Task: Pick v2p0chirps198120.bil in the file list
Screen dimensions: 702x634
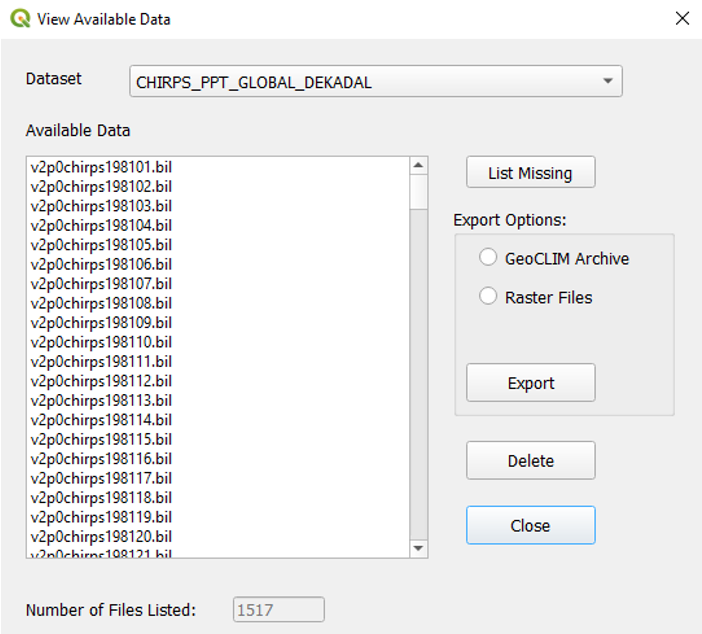Action: point(102,536)
